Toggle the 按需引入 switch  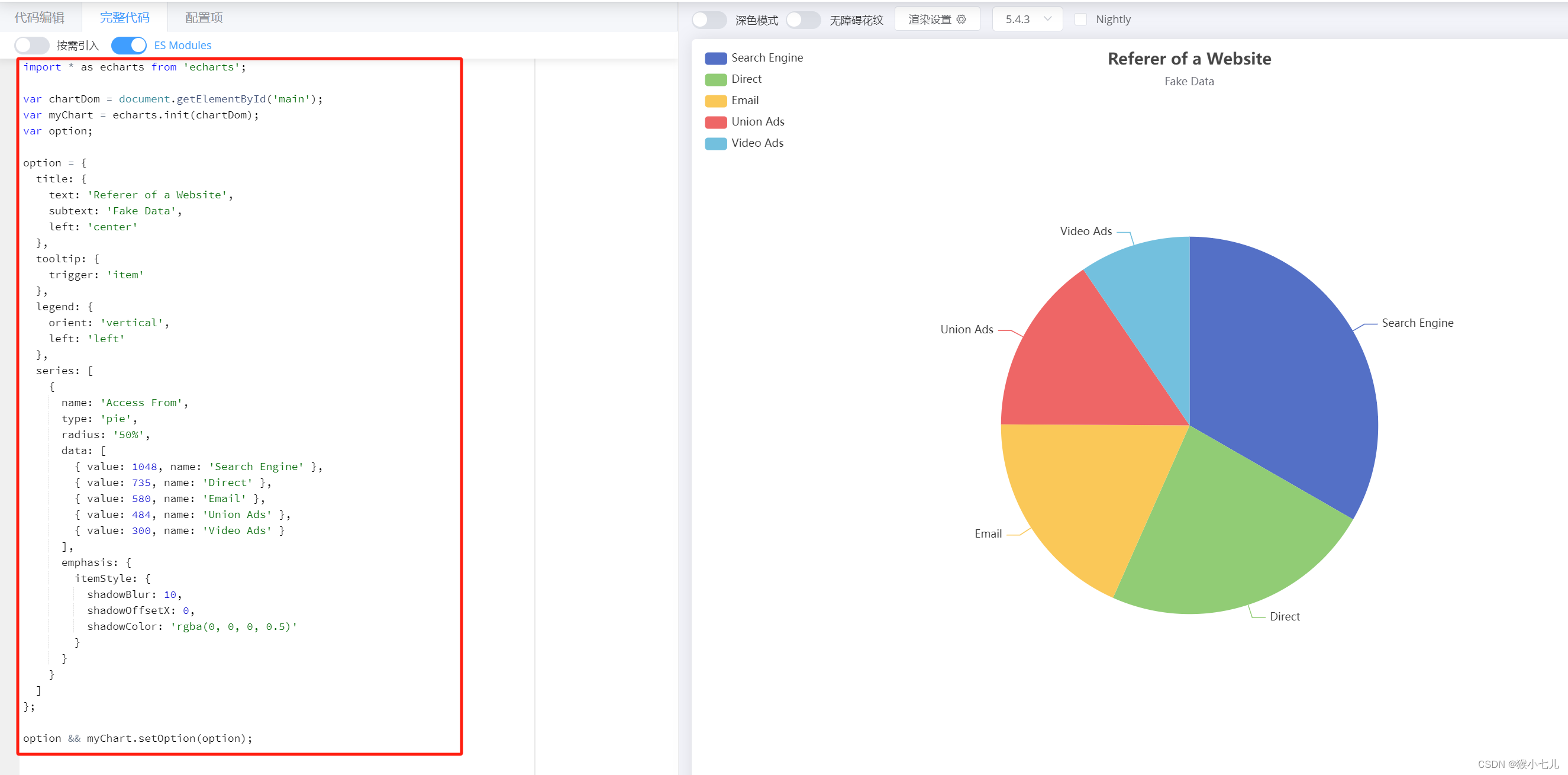pyautogui.click(x=33, y=45)
